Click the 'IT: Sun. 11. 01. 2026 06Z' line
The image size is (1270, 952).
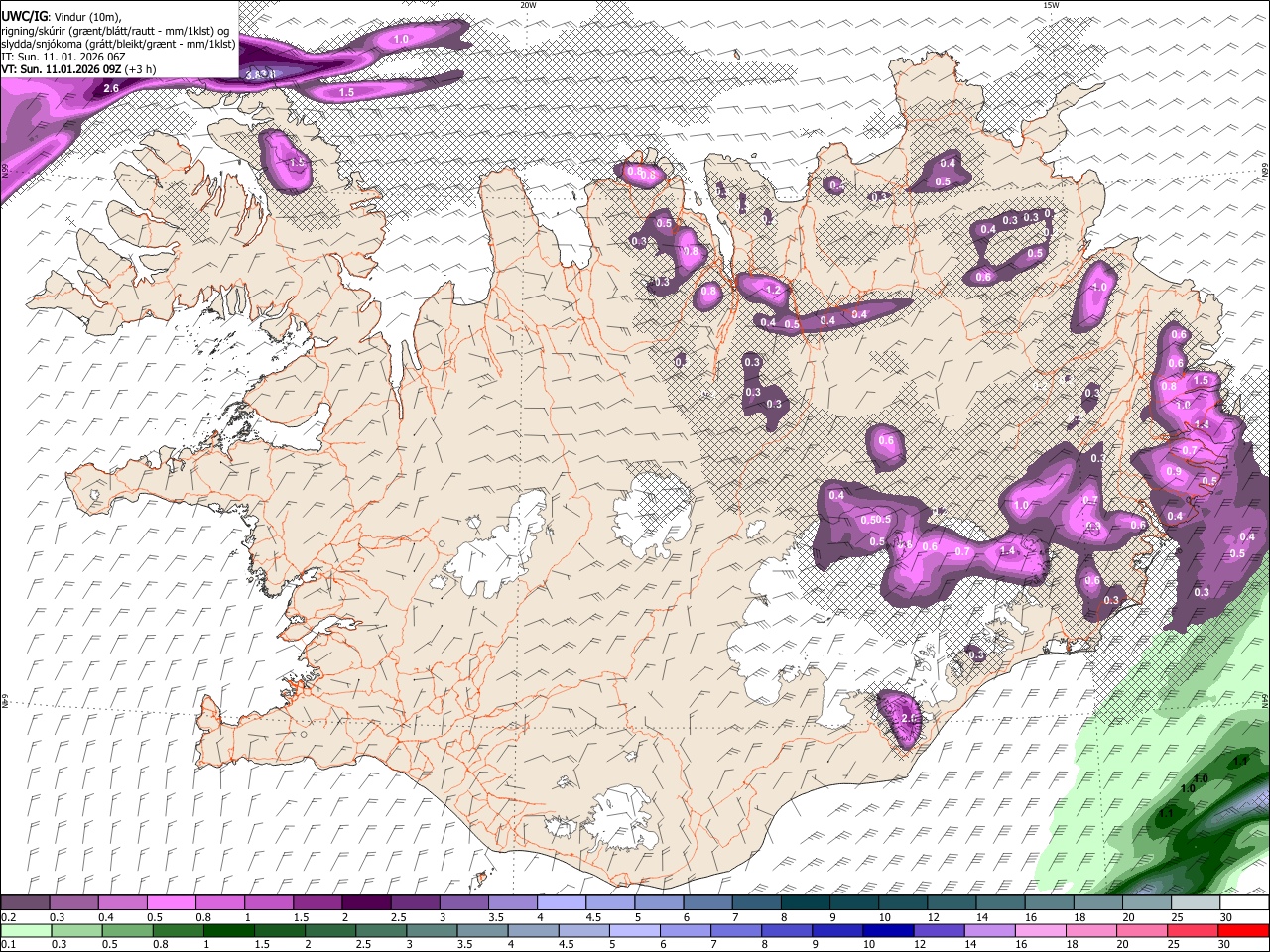[x=63, y=57]
